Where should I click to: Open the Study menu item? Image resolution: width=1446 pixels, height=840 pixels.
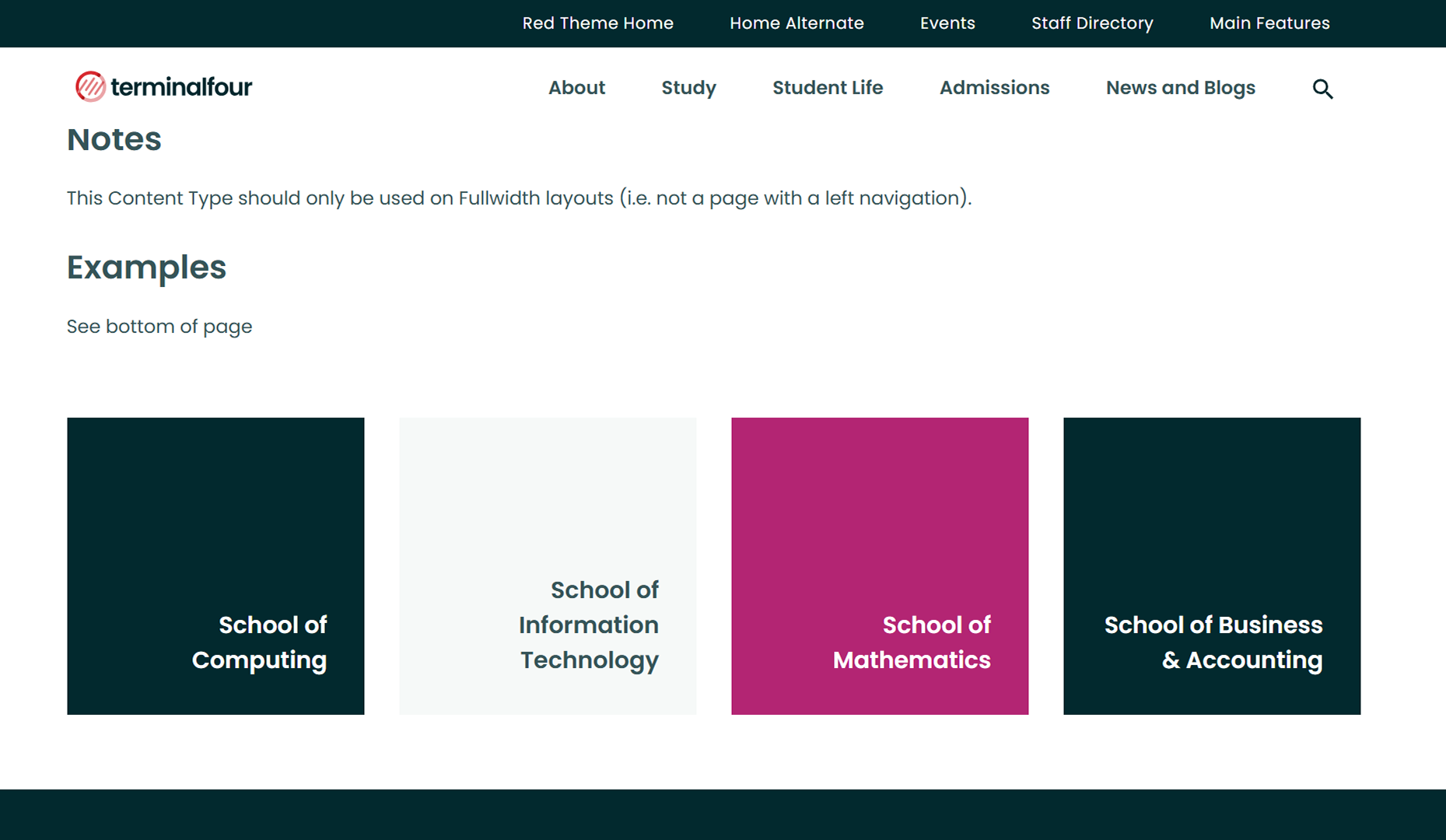(688, 88)
